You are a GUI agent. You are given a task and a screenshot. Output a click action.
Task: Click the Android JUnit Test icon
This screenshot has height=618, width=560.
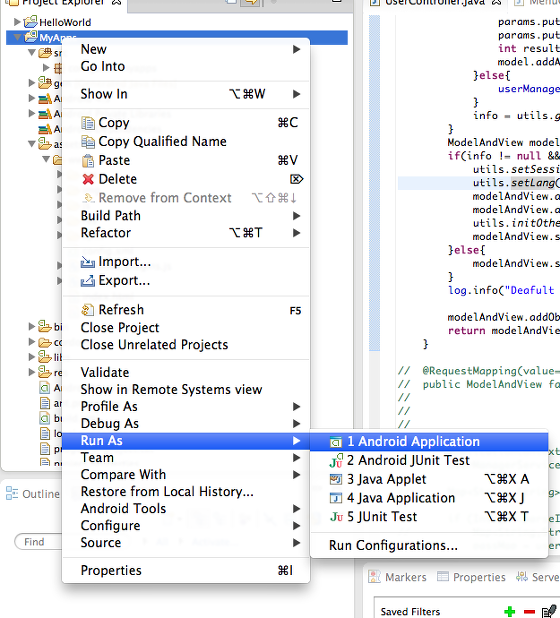(336, 461)
